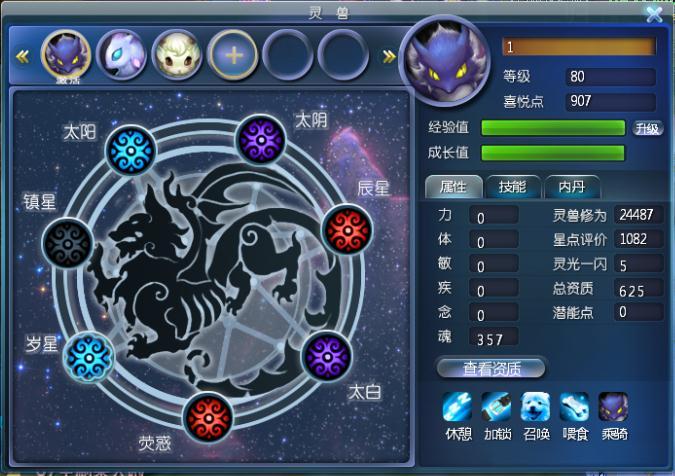
Task: Switch to the 技能 skills tab
Action: coord(512,187)
